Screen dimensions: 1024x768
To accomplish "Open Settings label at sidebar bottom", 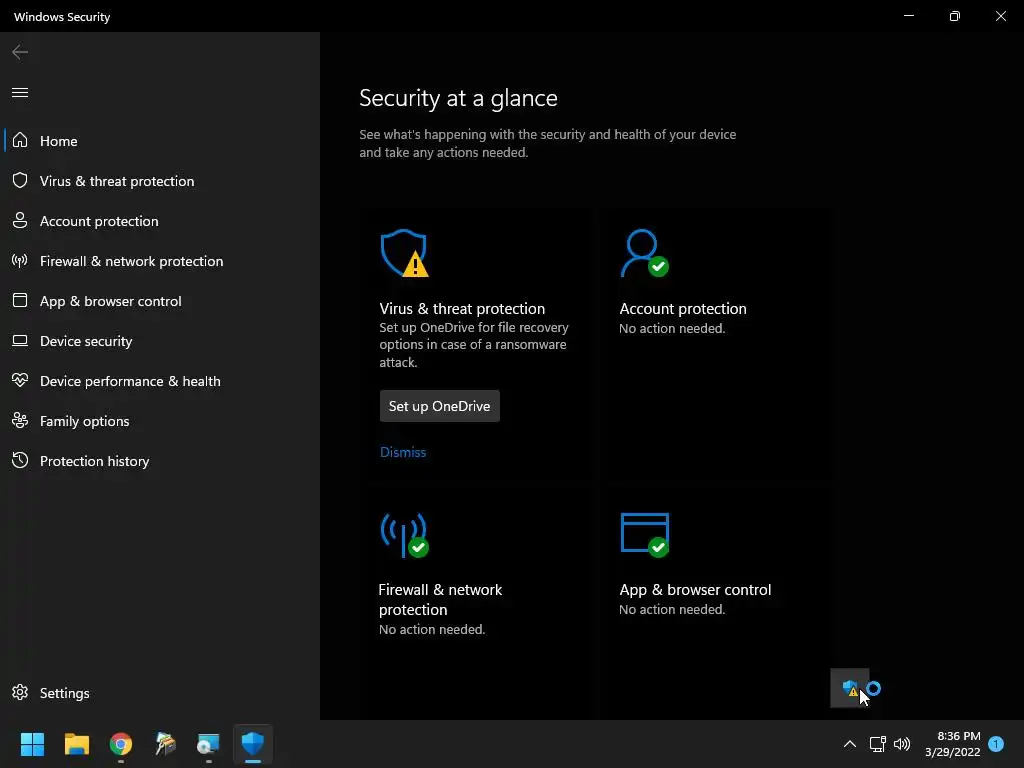I will [x=65, y=693].
